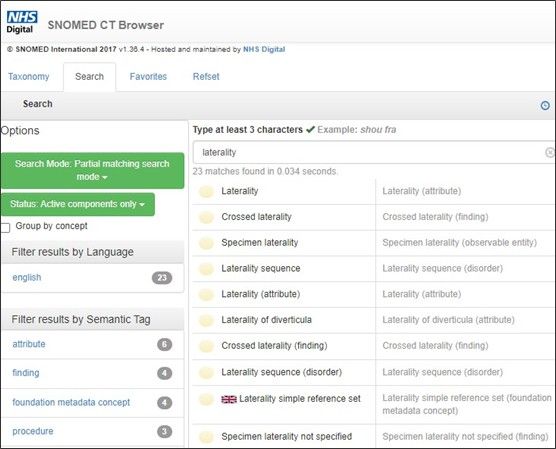Click Specimen laterality (observable entity) concept text

tap(460, 243)
